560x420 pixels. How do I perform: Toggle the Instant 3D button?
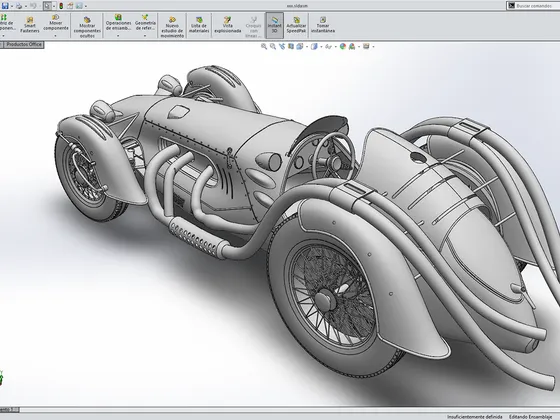click(x=275, y=25)
